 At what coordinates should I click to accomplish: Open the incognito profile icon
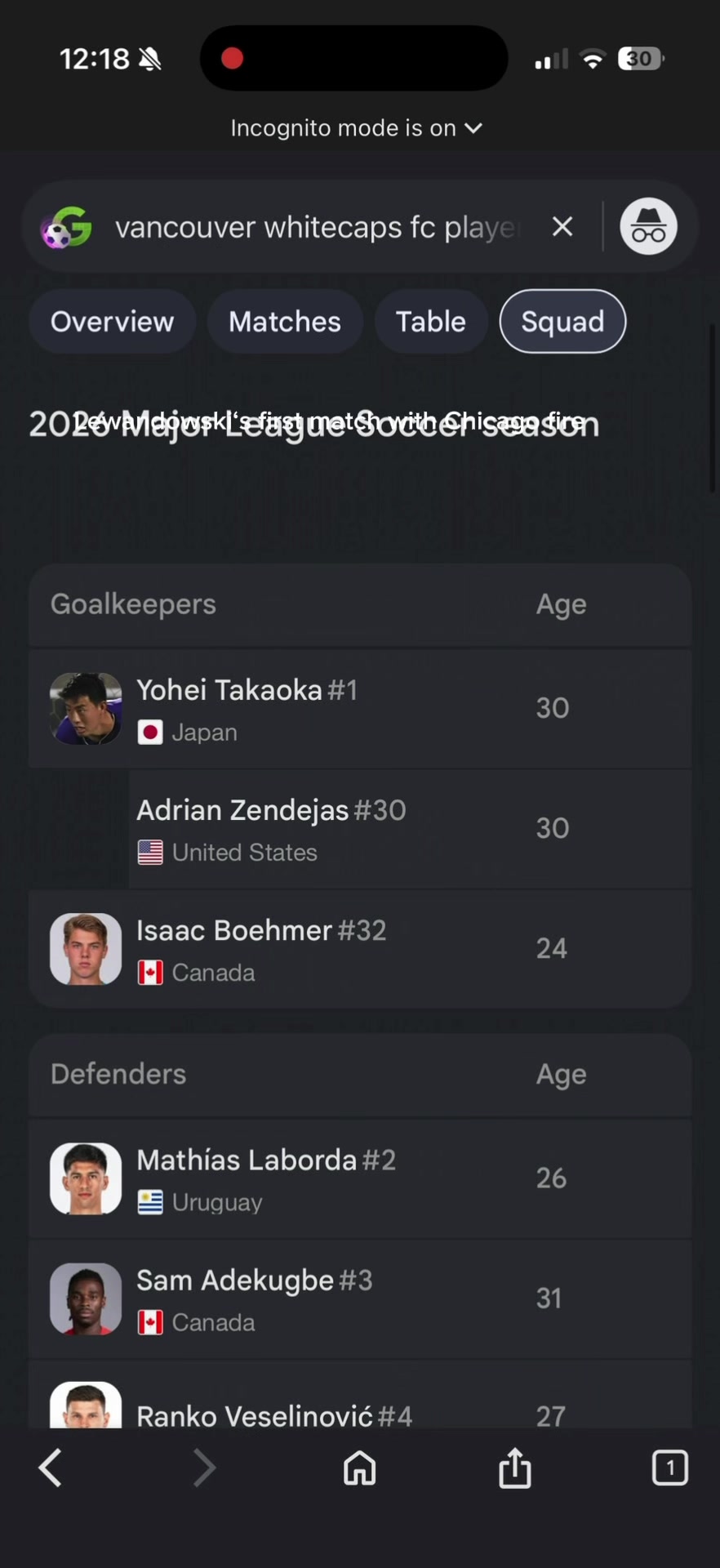649,226
